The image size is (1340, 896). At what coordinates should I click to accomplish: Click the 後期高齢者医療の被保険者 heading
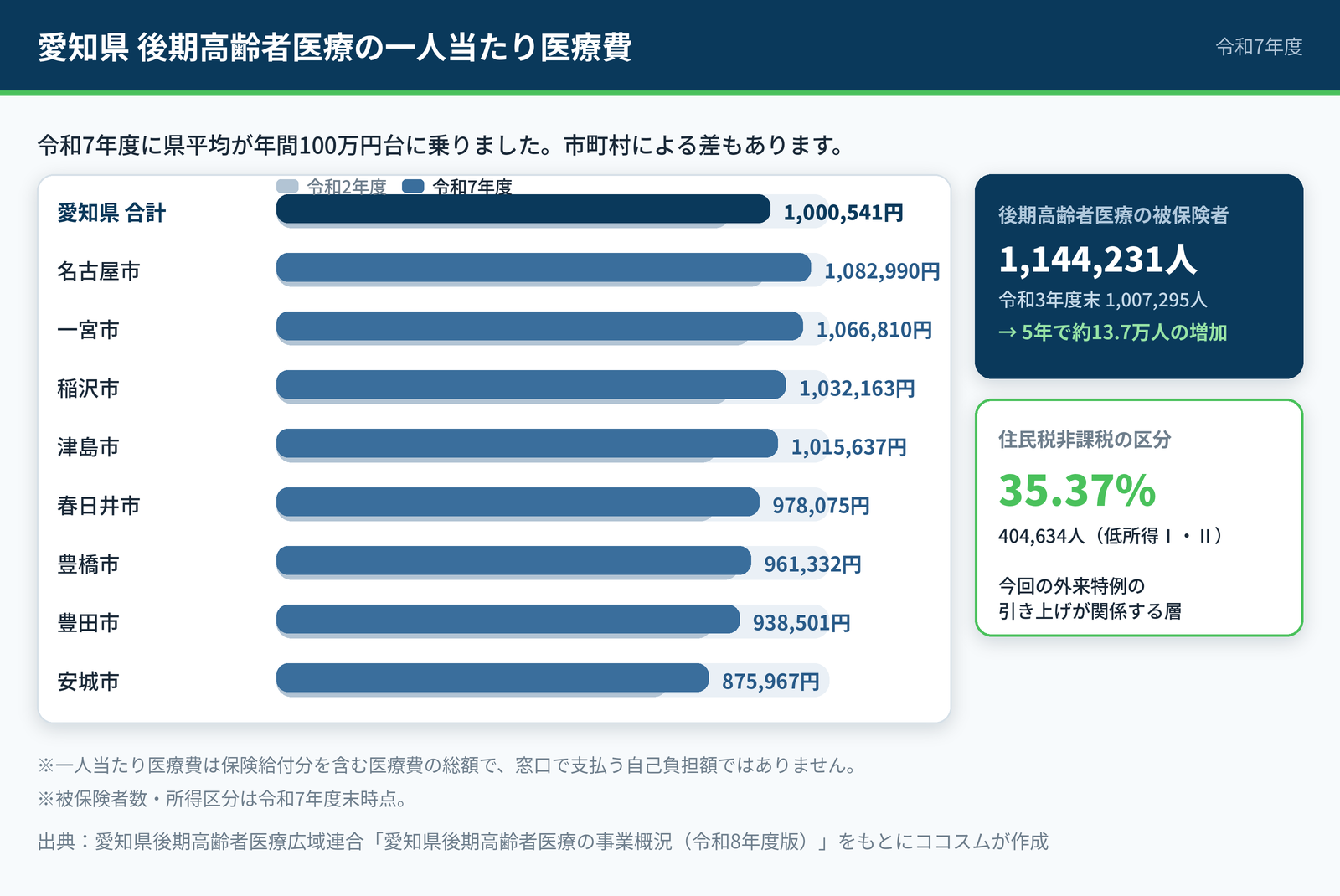coord(1113,215)
